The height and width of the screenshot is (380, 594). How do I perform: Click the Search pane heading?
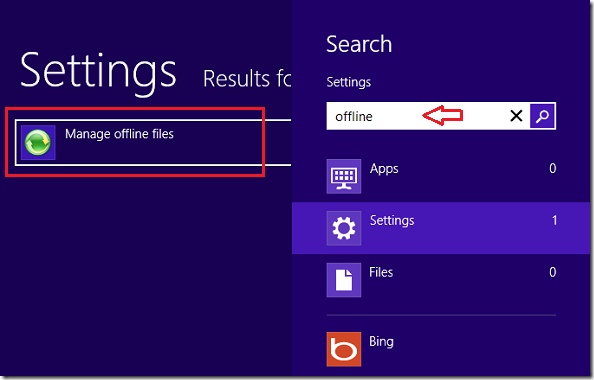(359, 44)
